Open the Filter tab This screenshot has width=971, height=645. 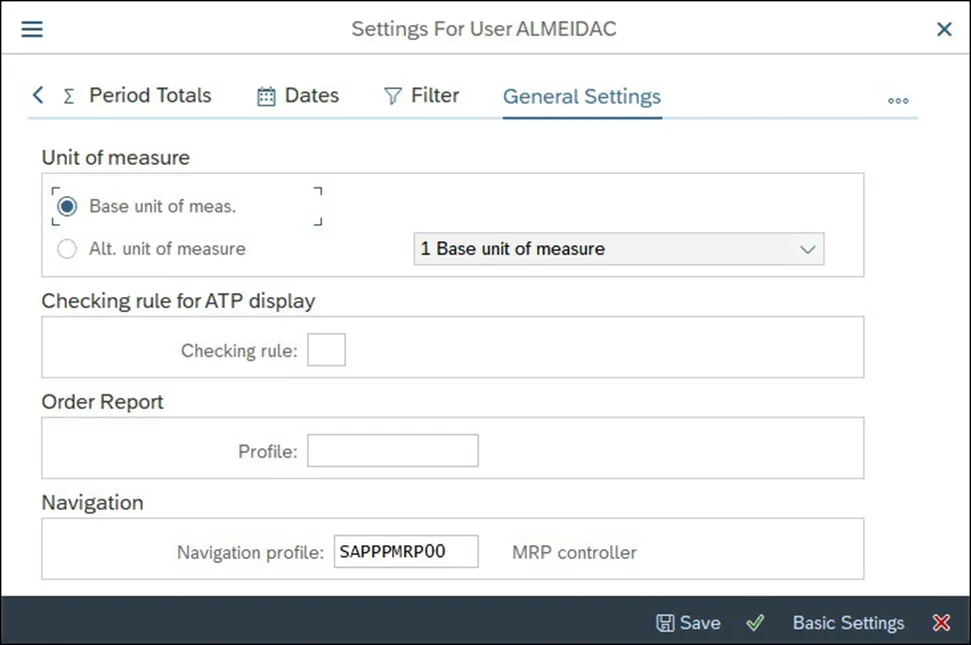point(435,96)
